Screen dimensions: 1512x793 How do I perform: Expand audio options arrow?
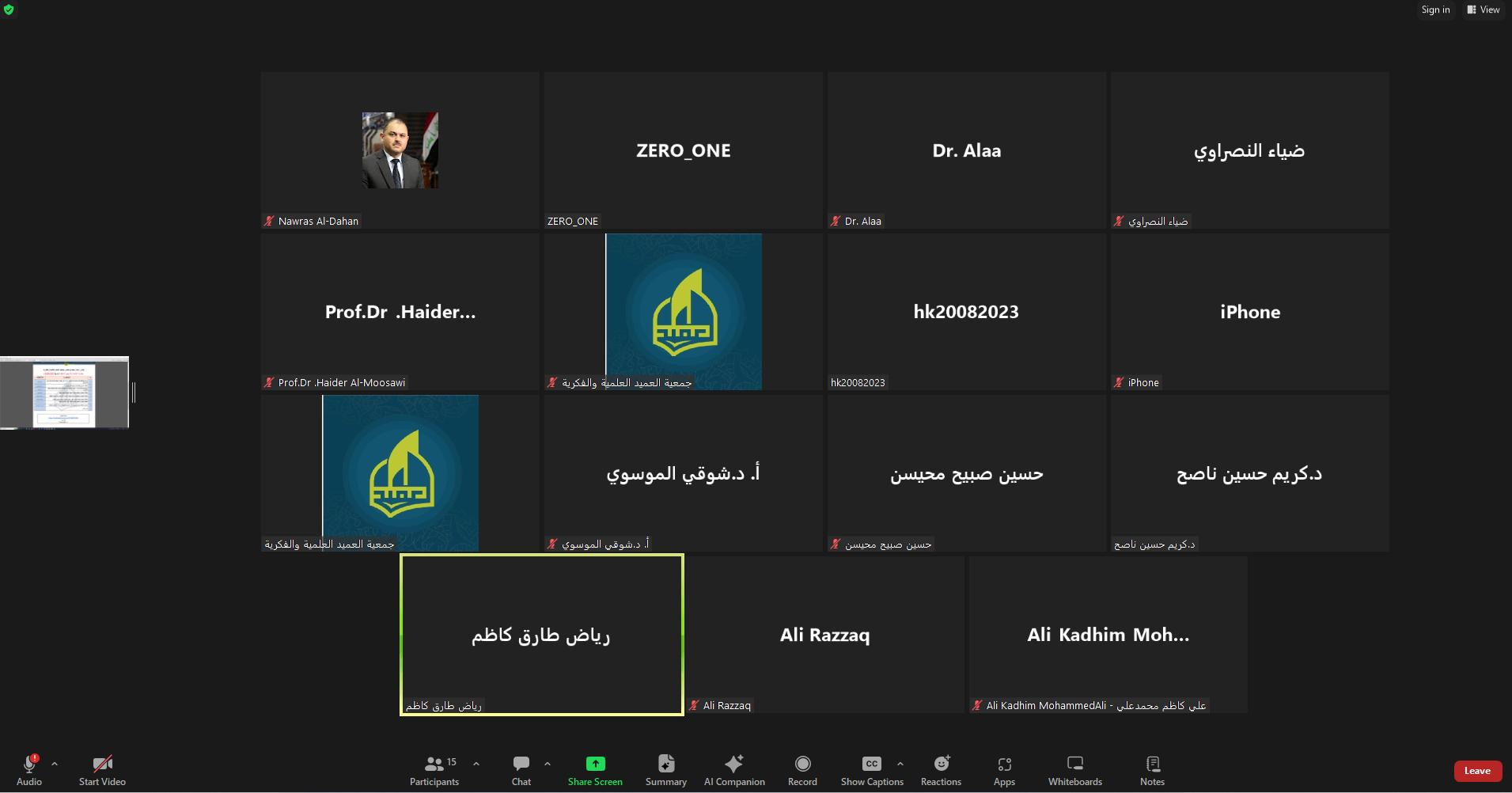(55, 764)
